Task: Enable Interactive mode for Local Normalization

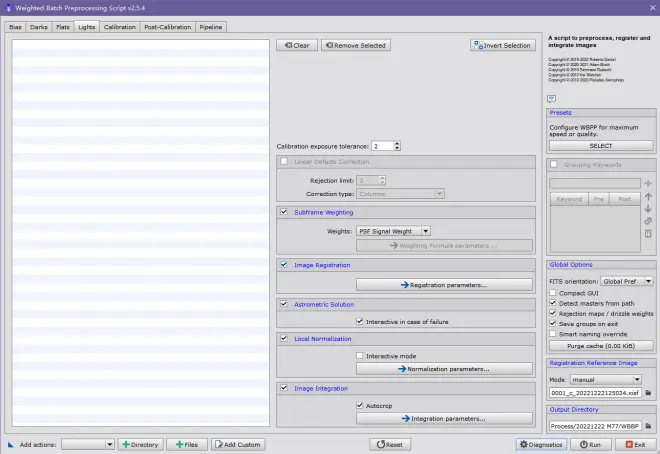Action: (x=359, y=356)
